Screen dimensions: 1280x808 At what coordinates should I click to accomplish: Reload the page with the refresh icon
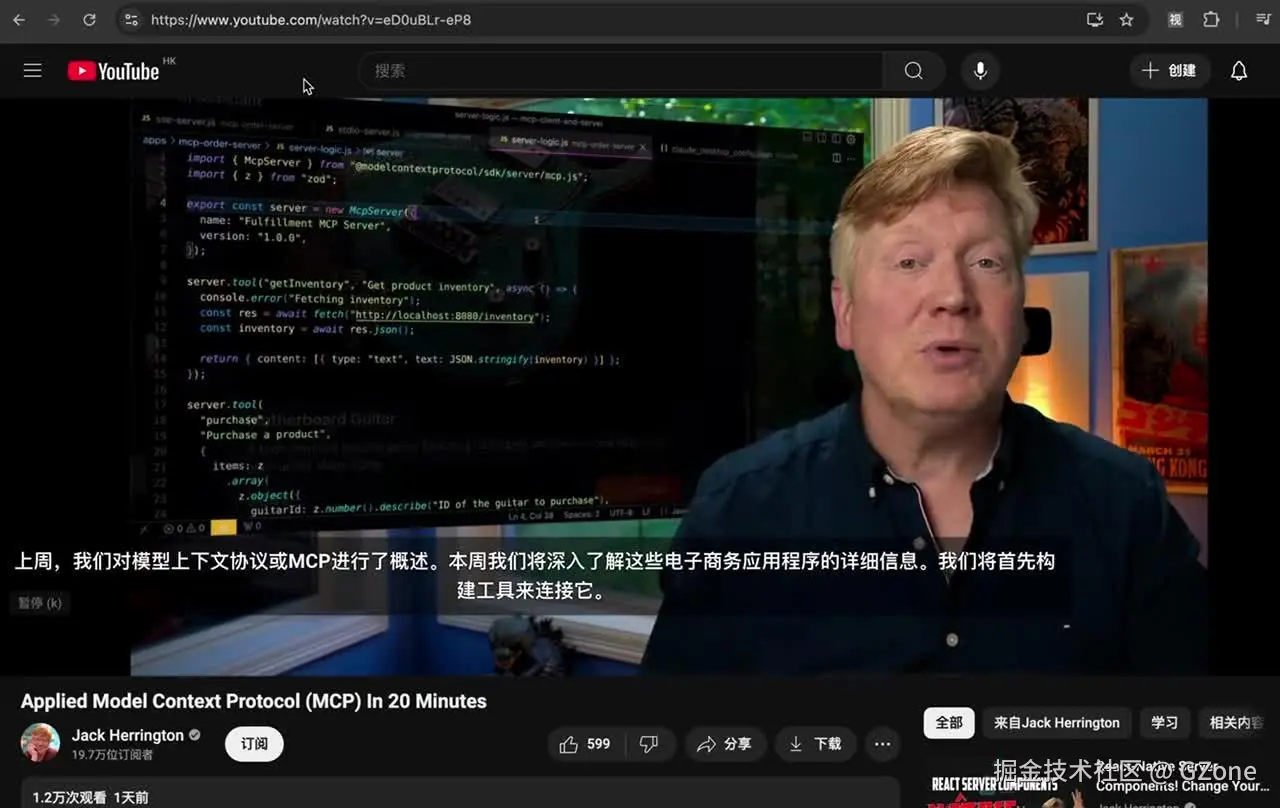(x=89, y=20)
